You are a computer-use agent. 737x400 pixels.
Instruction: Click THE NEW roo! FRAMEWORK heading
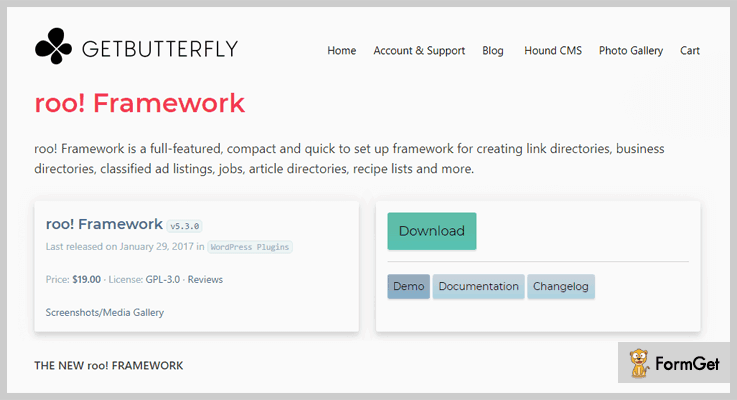[109, 365]
